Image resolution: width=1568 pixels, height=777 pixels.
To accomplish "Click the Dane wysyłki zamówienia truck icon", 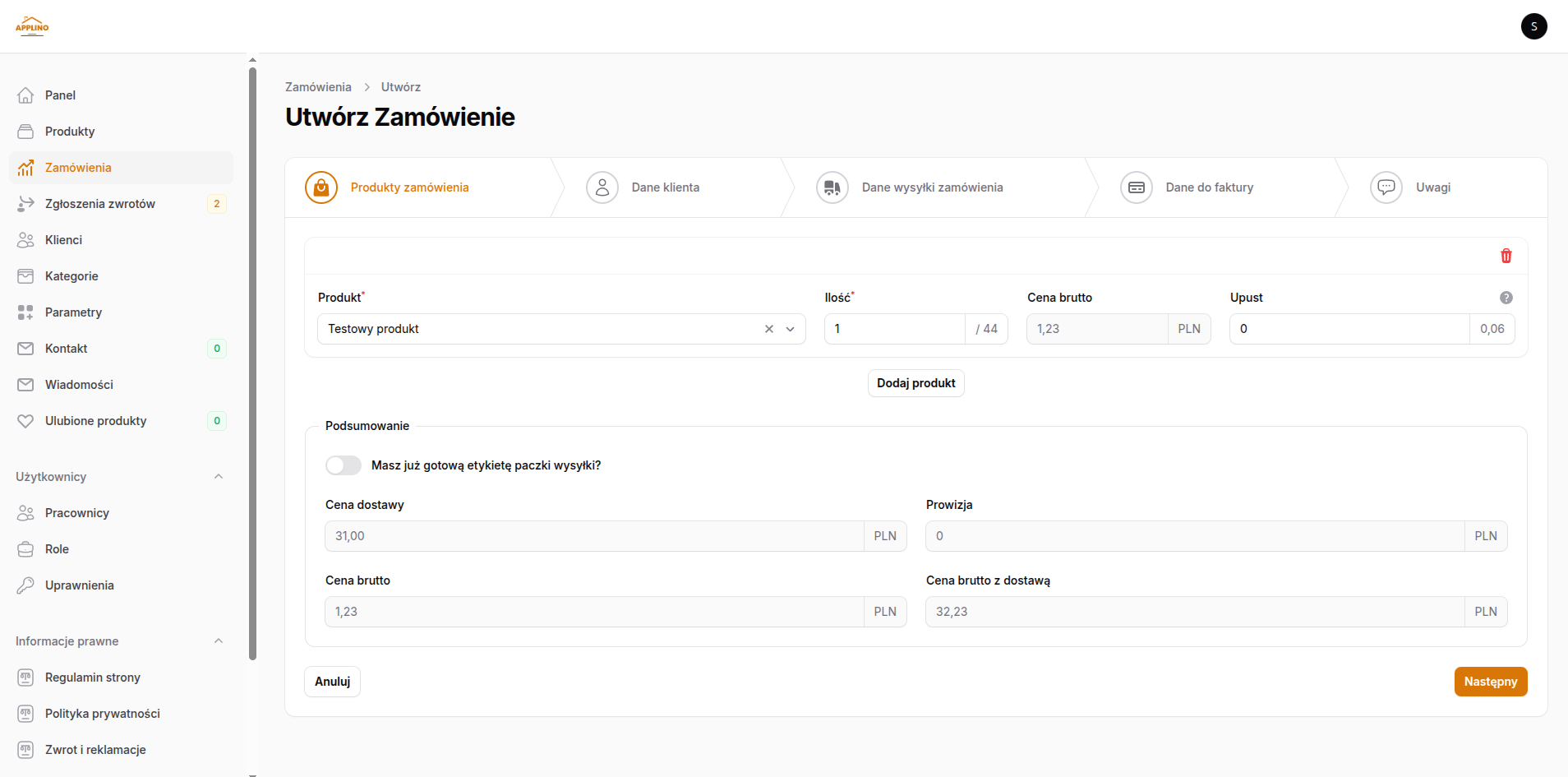I will pos(832,187).
